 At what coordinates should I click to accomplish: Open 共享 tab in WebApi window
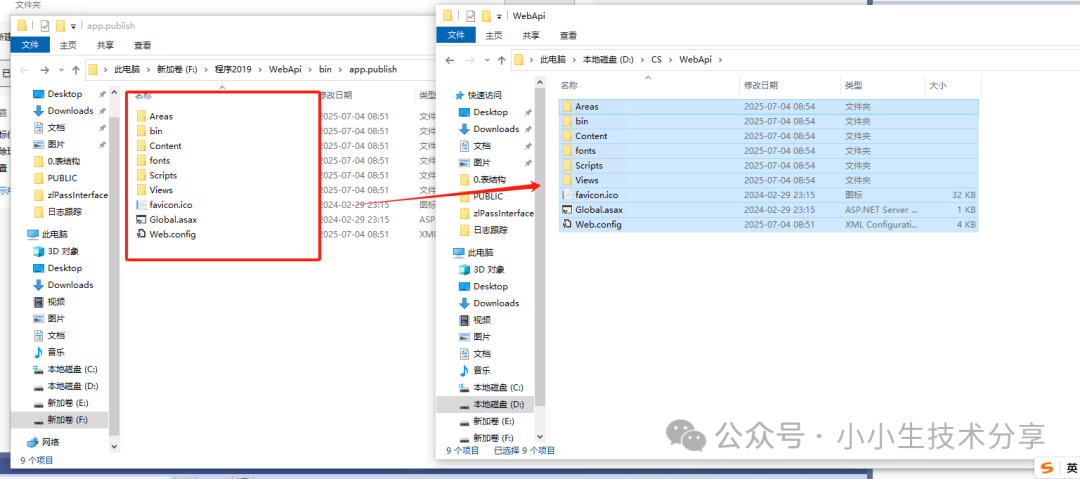(x=531, y=35)
